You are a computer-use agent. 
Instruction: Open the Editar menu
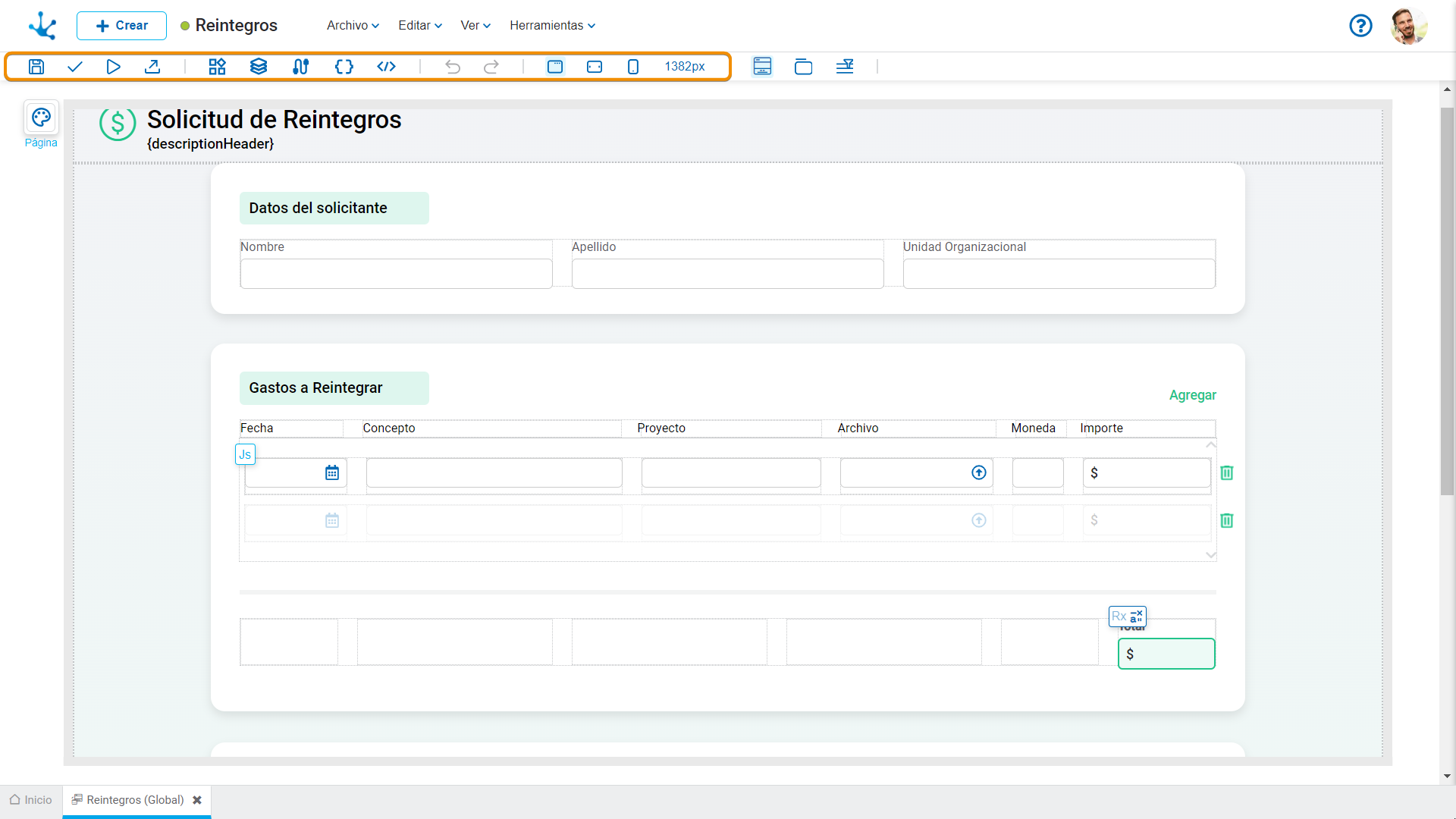pos(420,26)
